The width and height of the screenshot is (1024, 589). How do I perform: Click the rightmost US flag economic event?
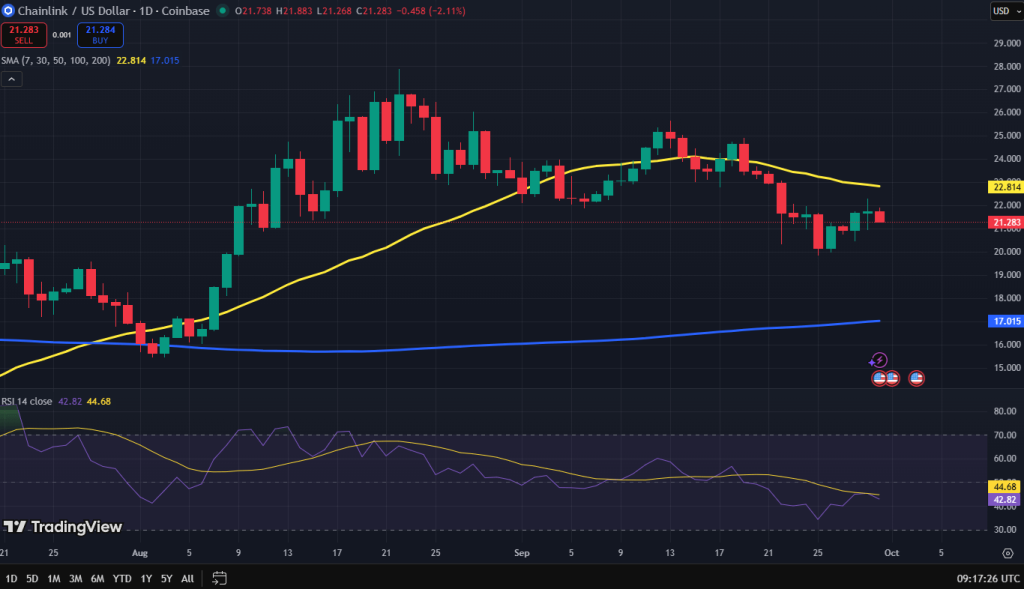tap(916, 378)
